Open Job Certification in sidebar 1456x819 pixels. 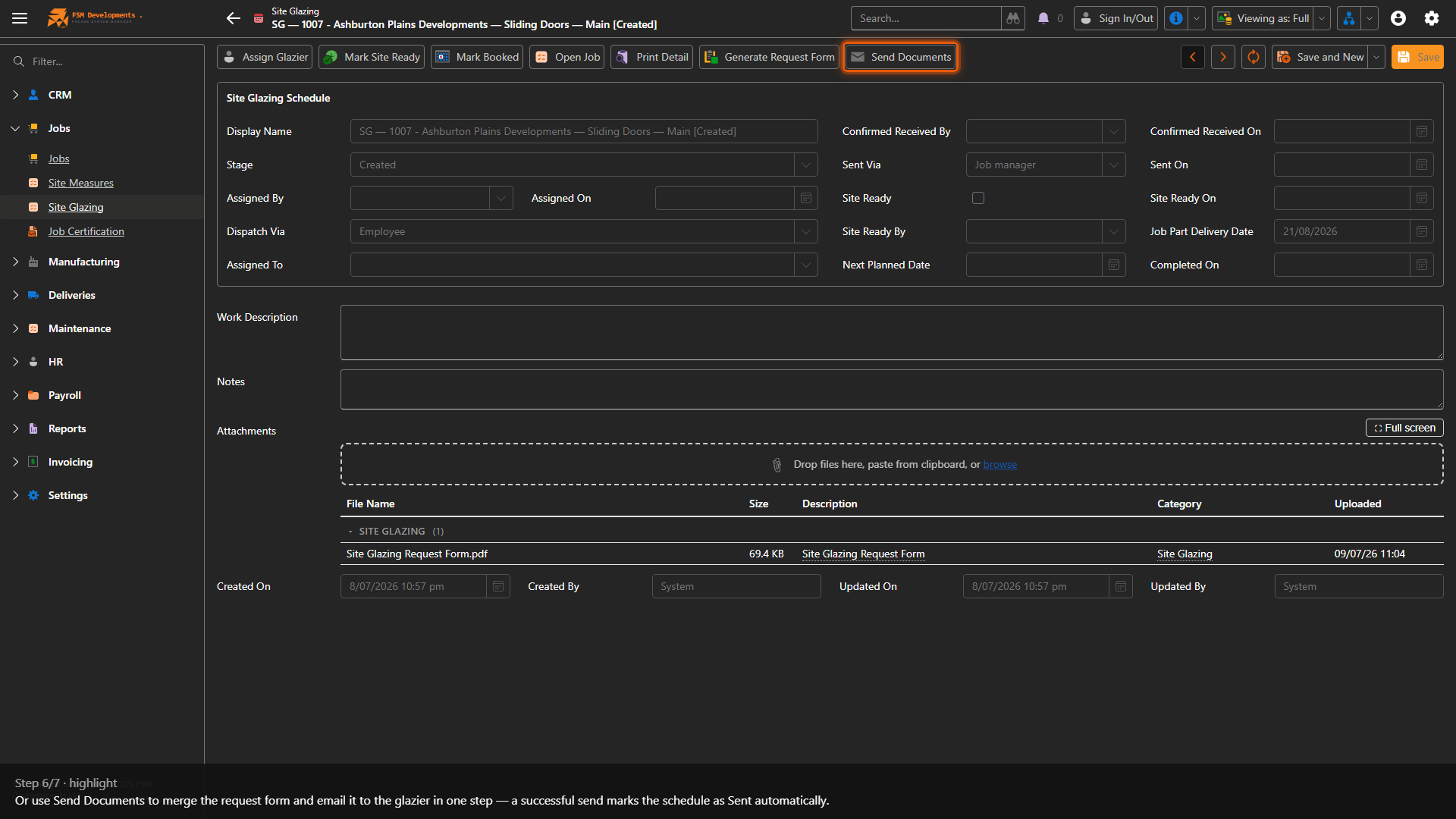click(86, 231)
